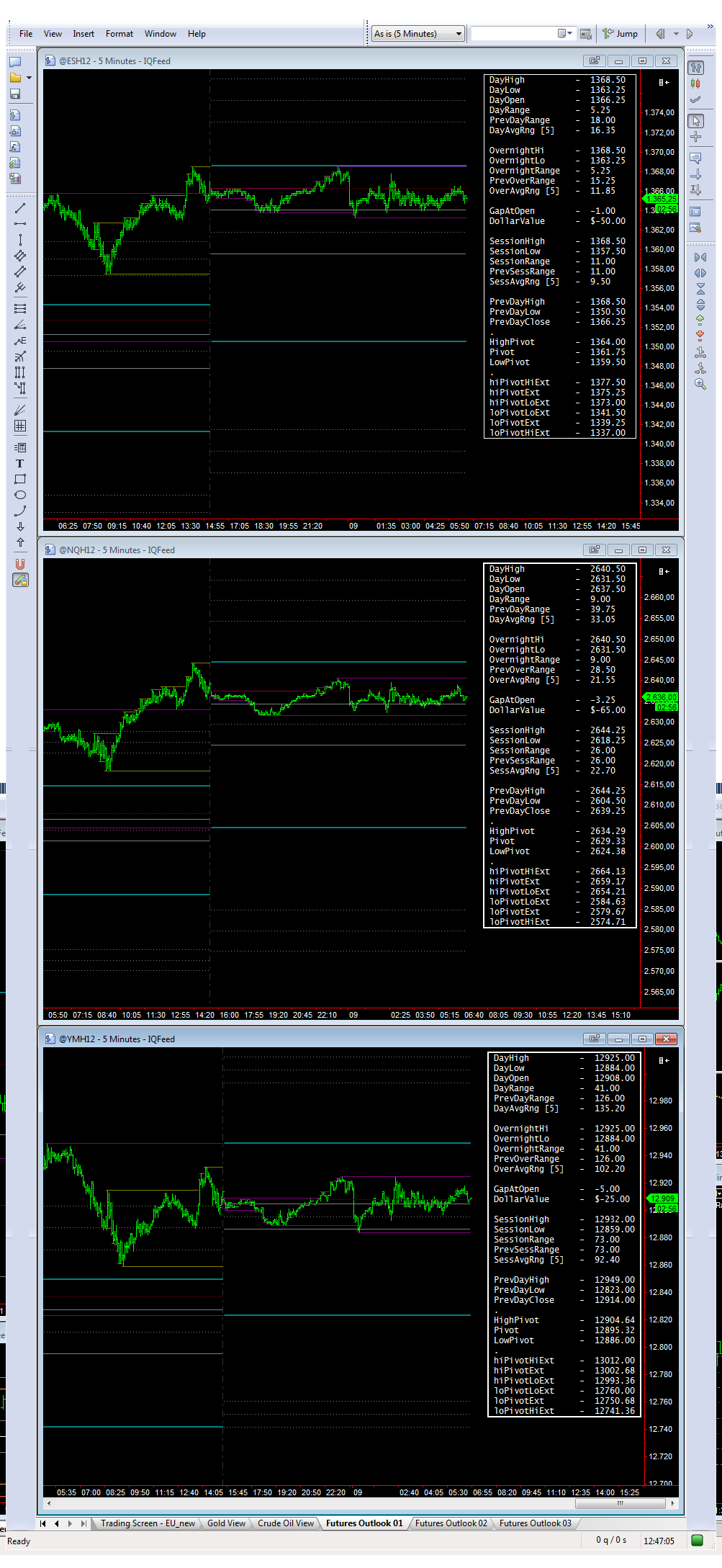Select the vertical line drawing tool
The width and height of the screenshot is (722, 1568).
20,240
